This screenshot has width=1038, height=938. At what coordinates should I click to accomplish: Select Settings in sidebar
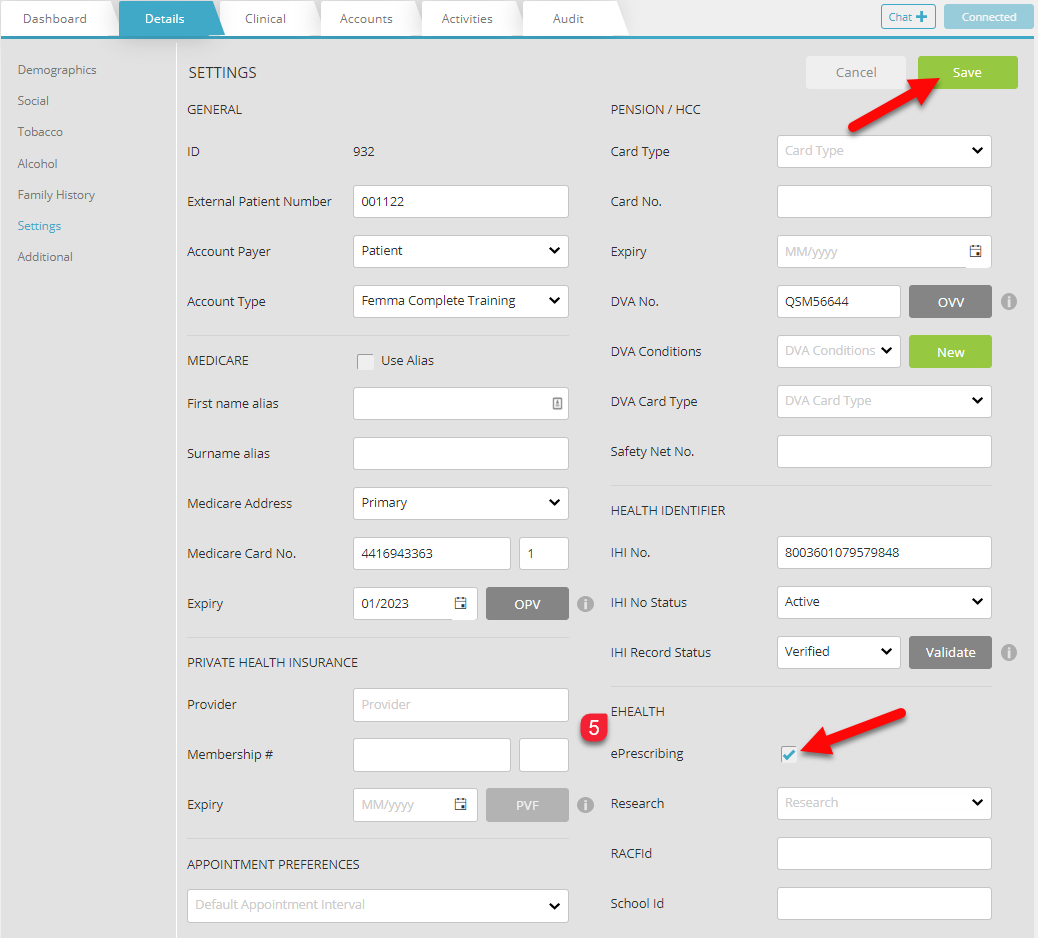39,226
